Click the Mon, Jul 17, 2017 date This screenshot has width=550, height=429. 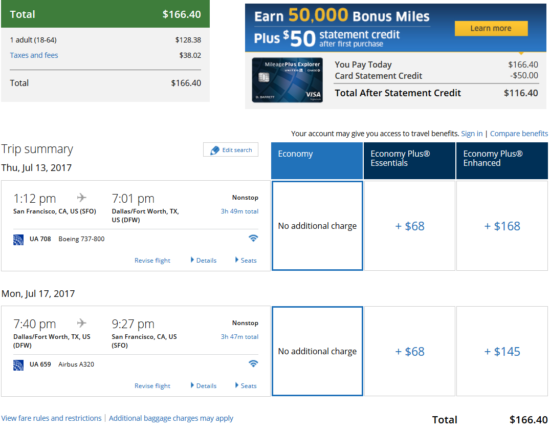pos(38,293)
